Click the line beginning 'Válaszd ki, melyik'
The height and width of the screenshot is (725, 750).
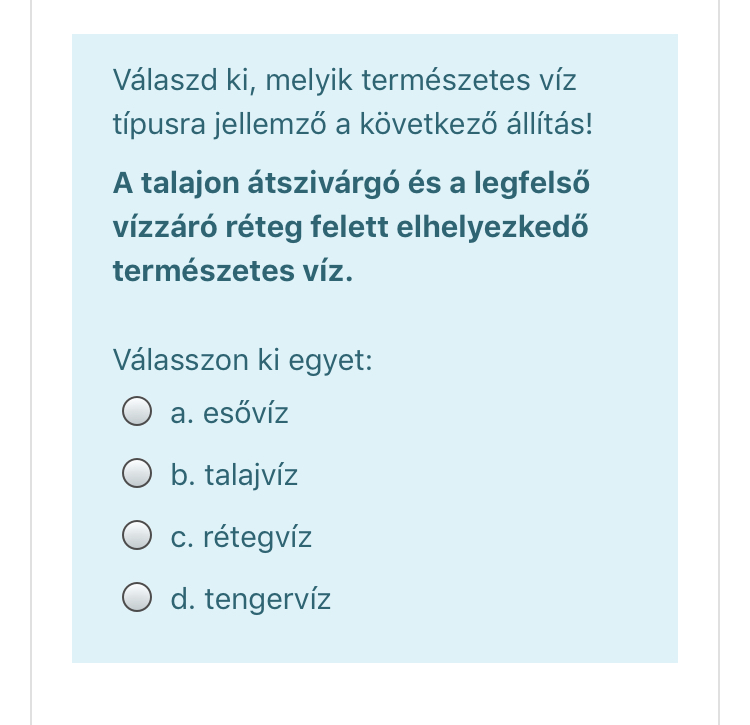[344, 80]
